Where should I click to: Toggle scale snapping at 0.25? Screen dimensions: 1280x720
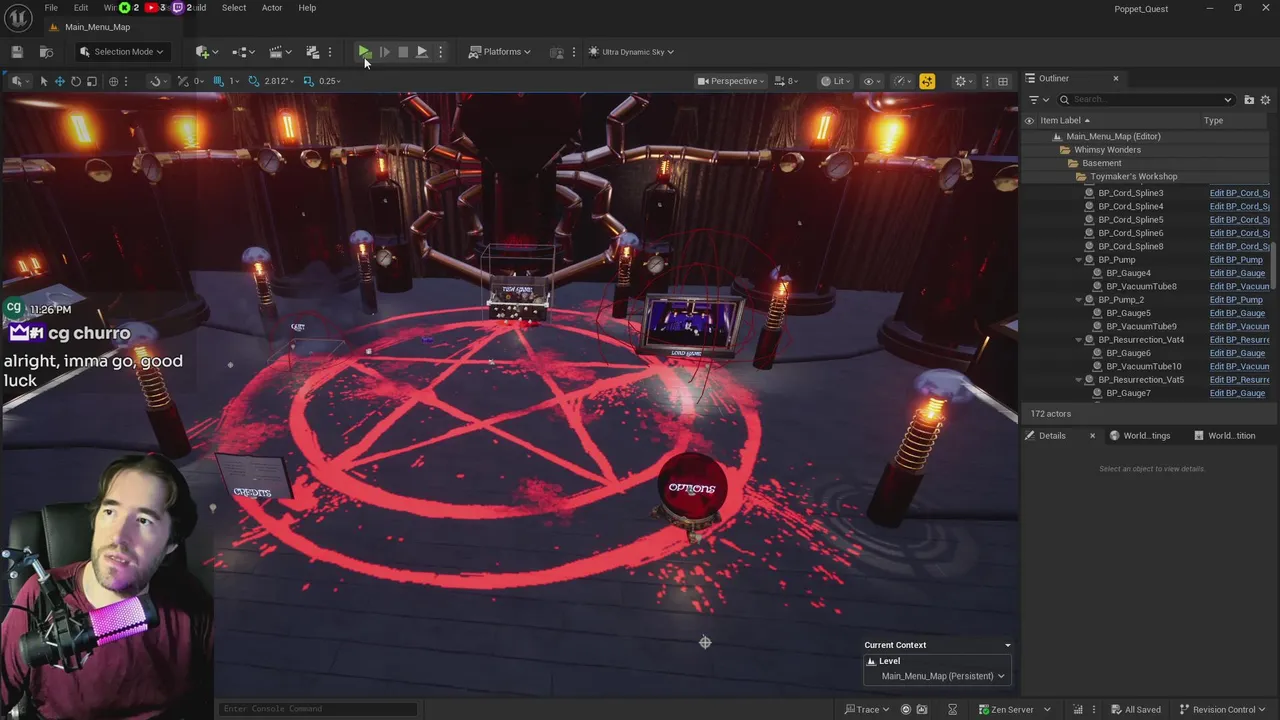[308, 81]
